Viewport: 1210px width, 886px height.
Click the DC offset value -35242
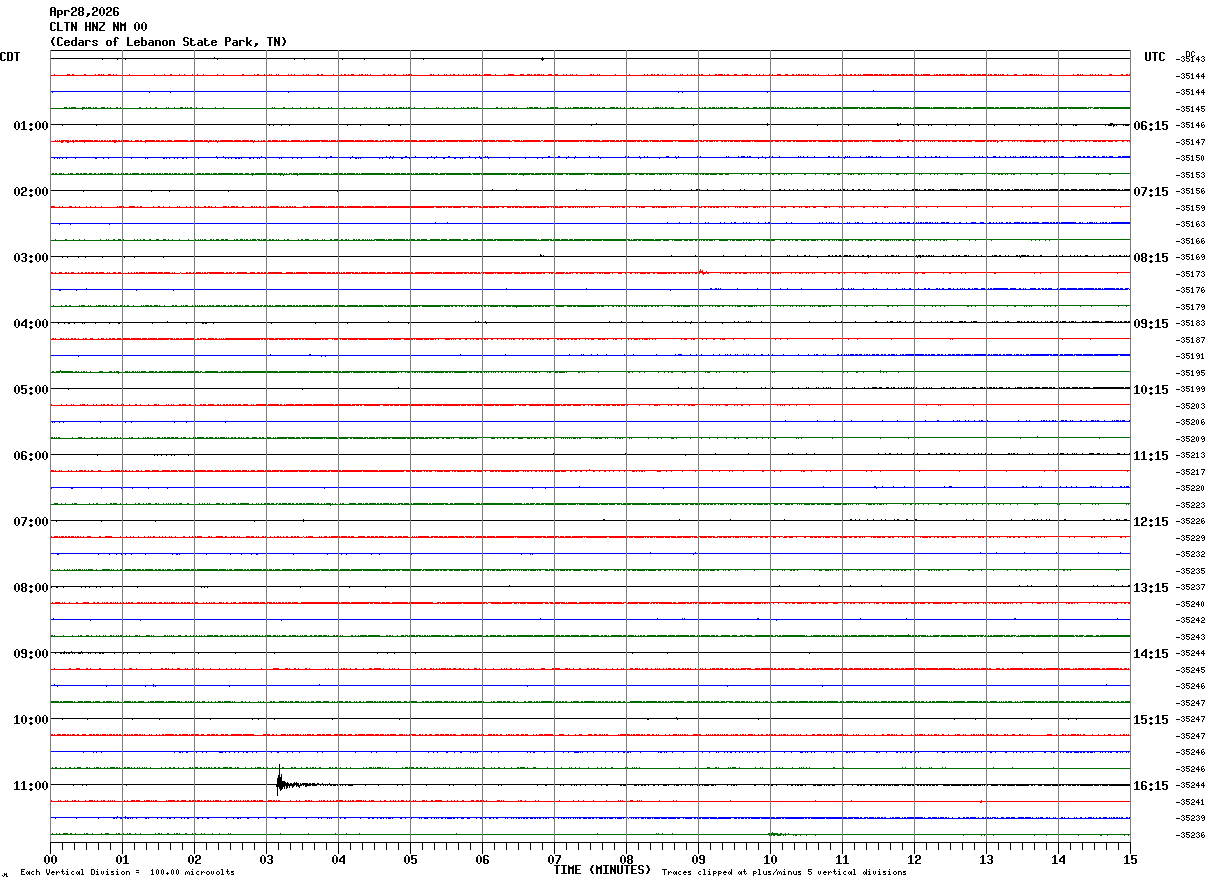pyautogui.click(x=1190, y=621)
